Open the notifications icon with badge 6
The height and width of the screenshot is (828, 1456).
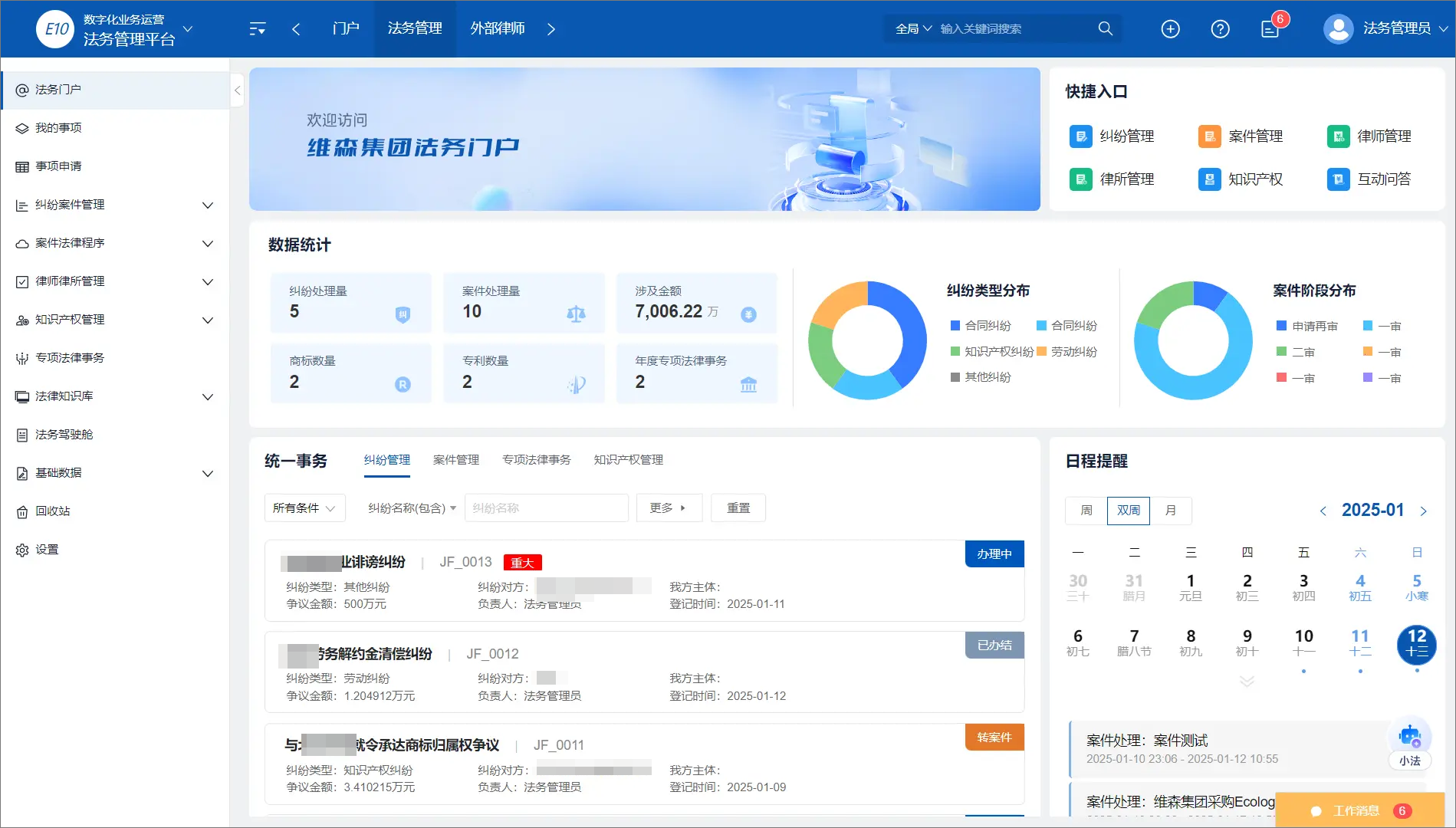pos(1270,29)
